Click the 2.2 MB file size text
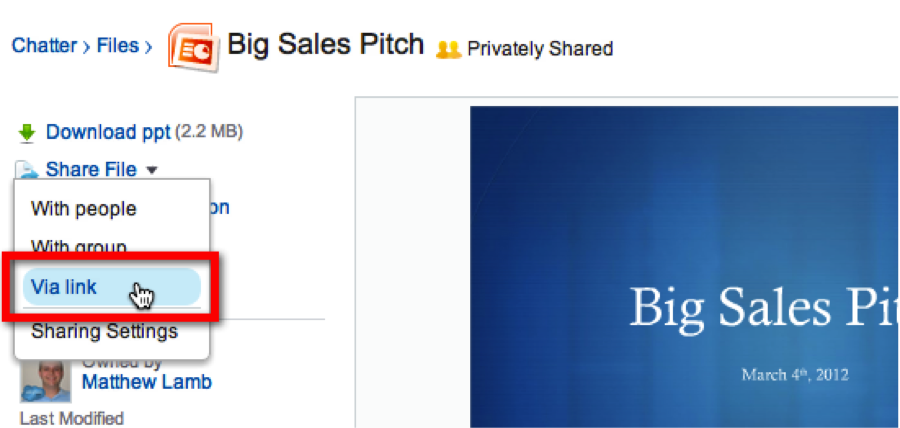This screenshot has width=900, height=428. pos(209,132)
